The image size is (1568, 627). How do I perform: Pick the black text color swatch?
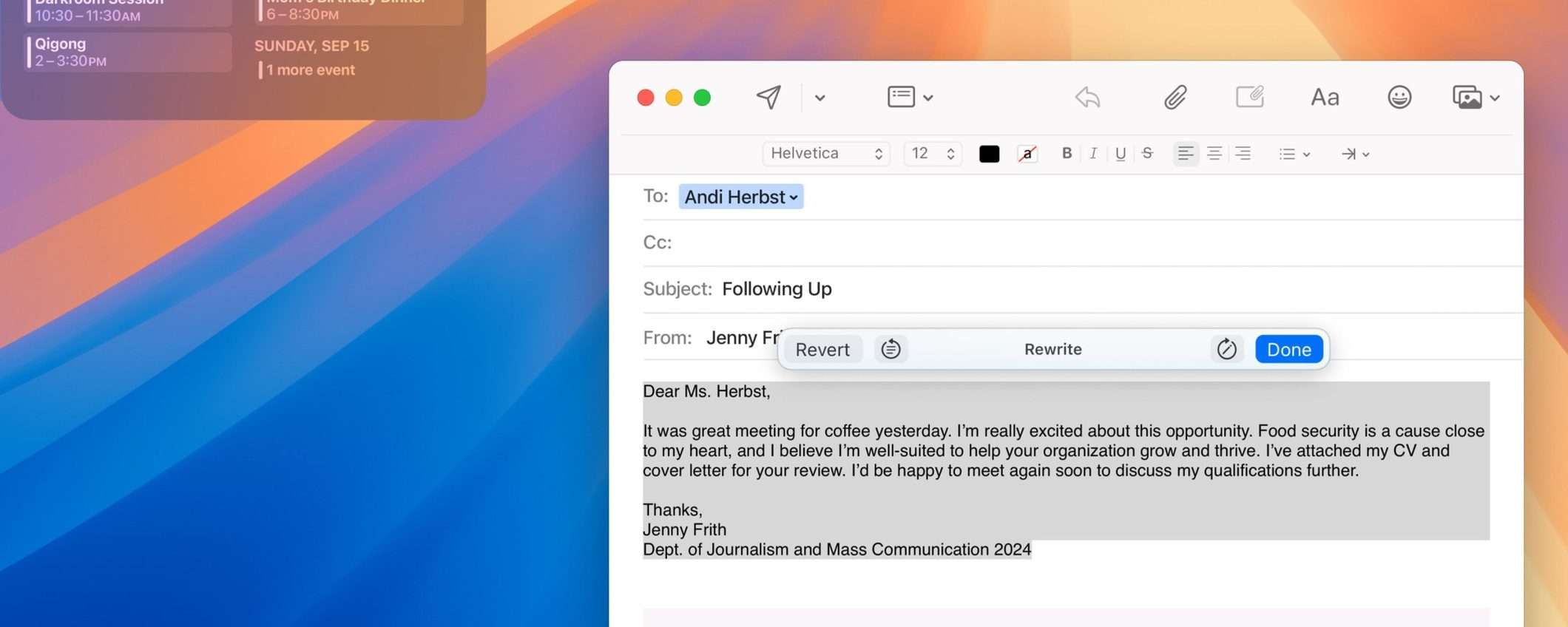[989, 154]
